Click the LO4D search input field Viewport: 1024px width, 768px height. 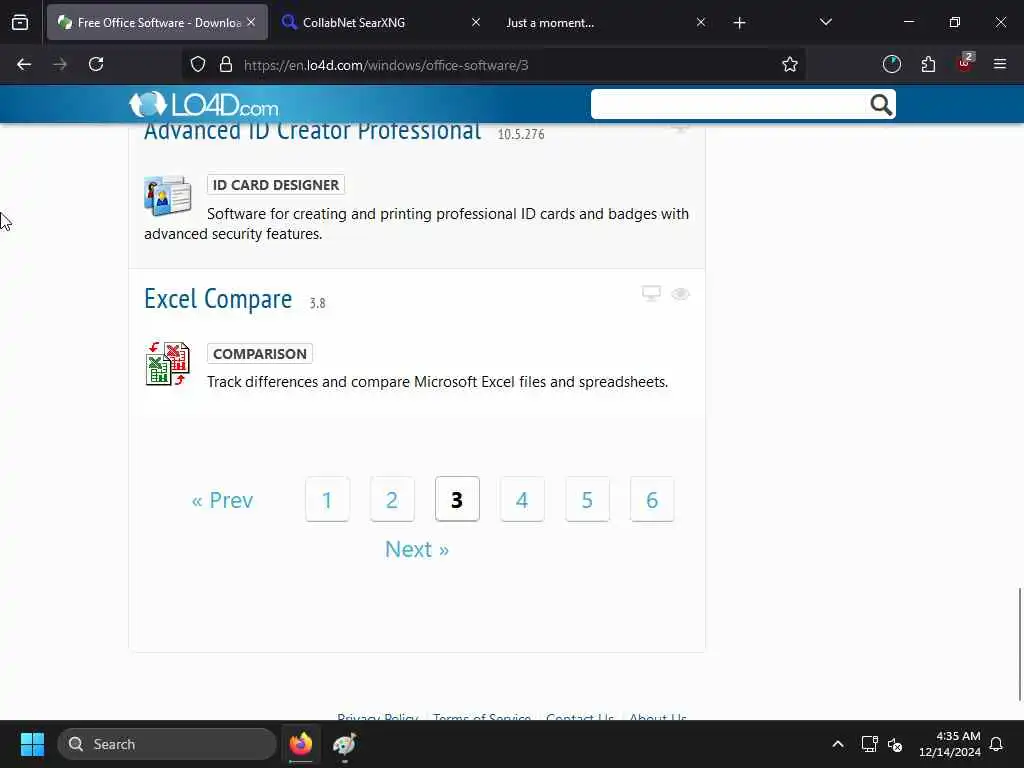point(729,104)
